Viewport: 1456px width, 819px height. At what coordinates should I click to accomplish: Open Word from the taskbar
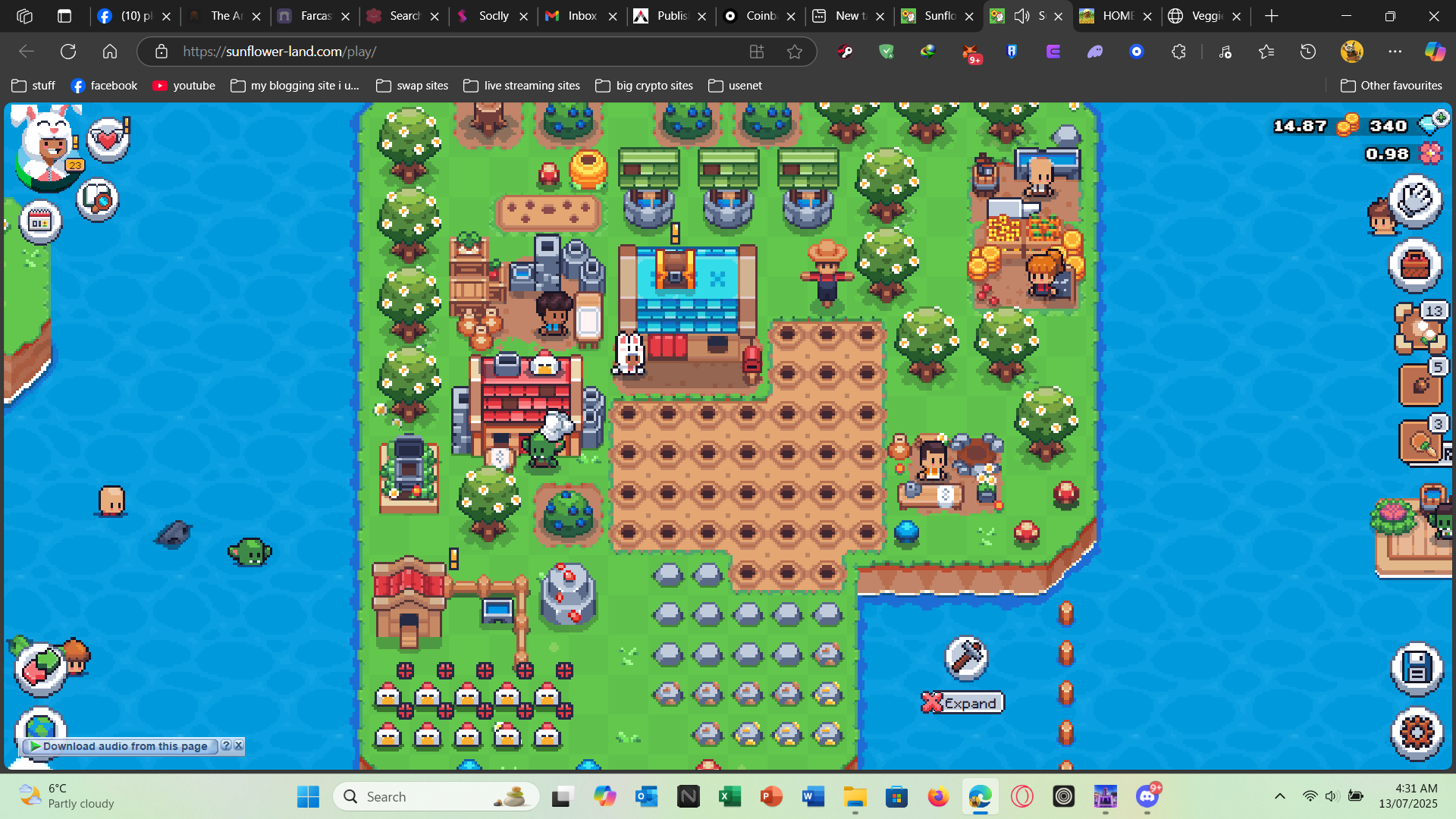pyautogui.click(x=813, y=796)
